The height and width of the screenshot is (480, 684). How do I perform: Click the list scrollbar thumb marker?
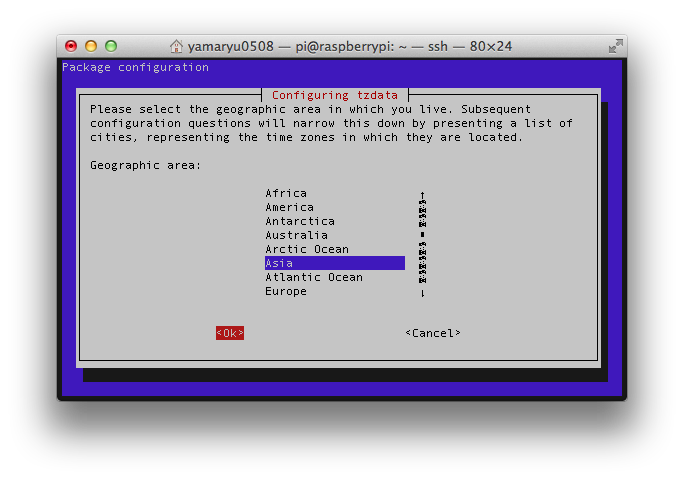point(422,235)
